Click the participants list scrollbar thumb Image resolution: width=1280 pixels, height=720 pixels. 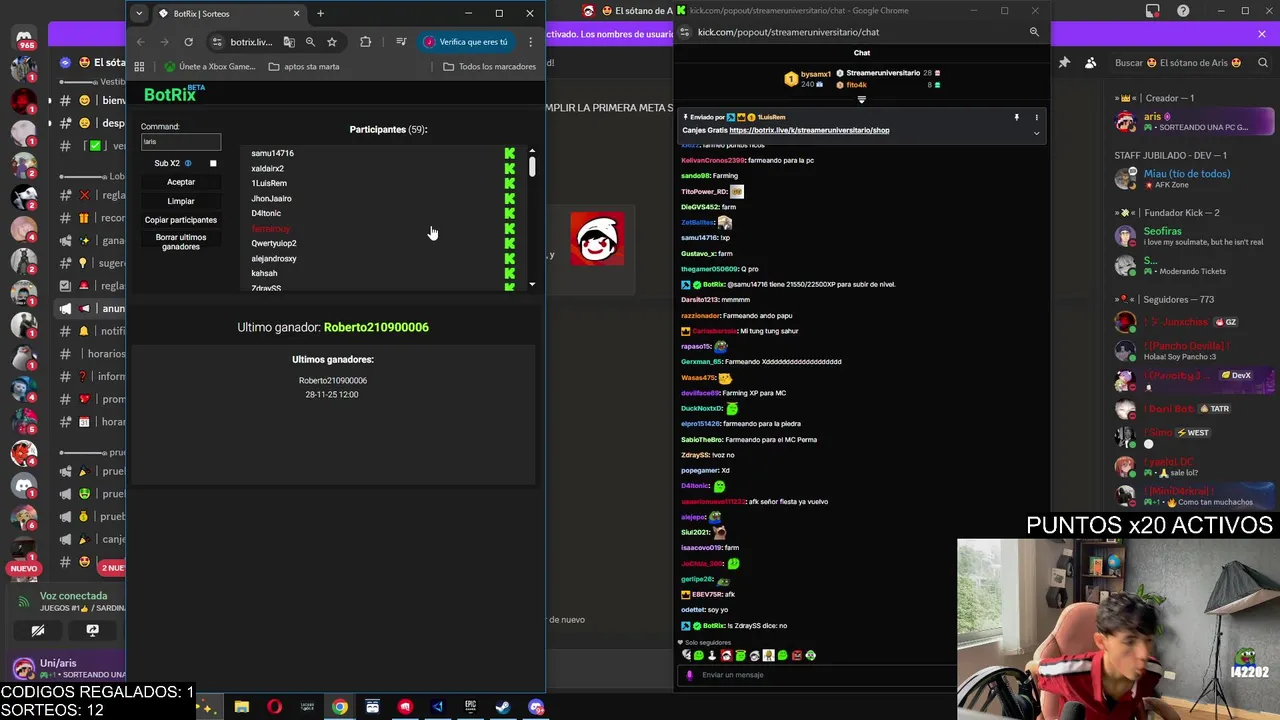coord(532,167)
